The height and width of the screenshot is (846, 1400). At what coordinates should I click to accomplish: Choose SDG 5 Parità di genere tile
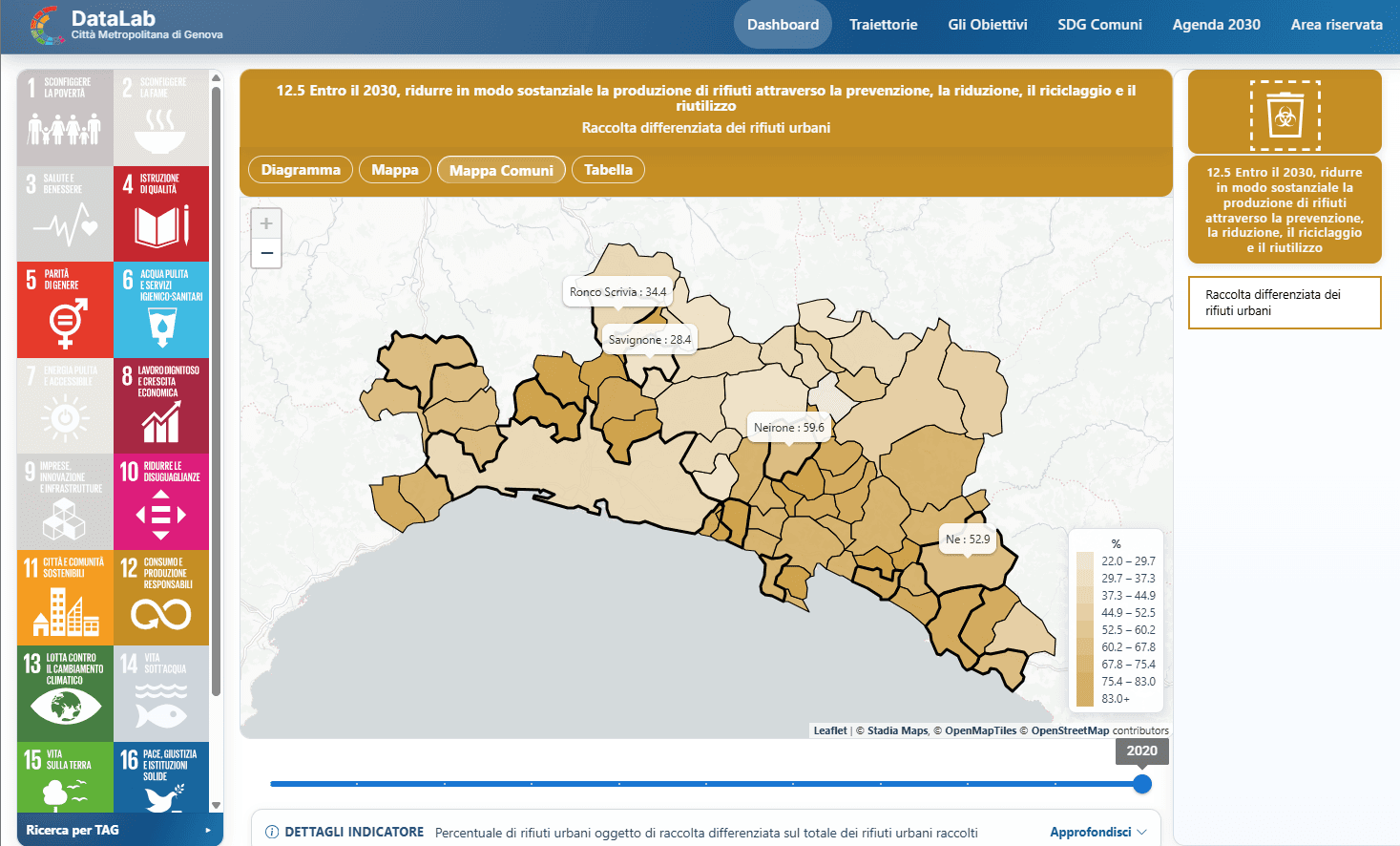tap(65, 309)
